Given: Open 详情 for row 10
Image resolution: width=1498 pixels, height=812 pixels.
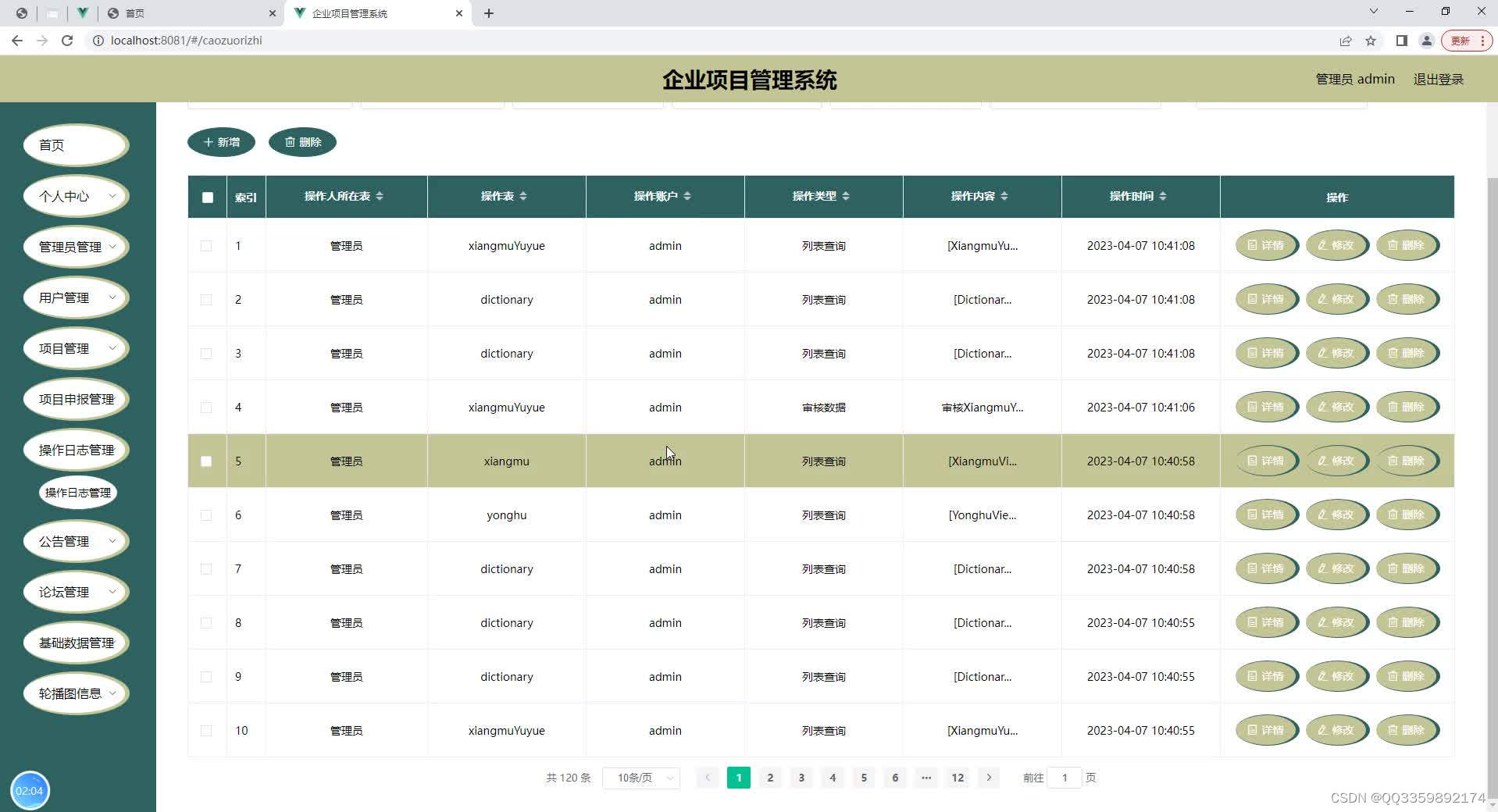Looking at the screenshot, I should pyautogui.click(x=1266, y=730).
